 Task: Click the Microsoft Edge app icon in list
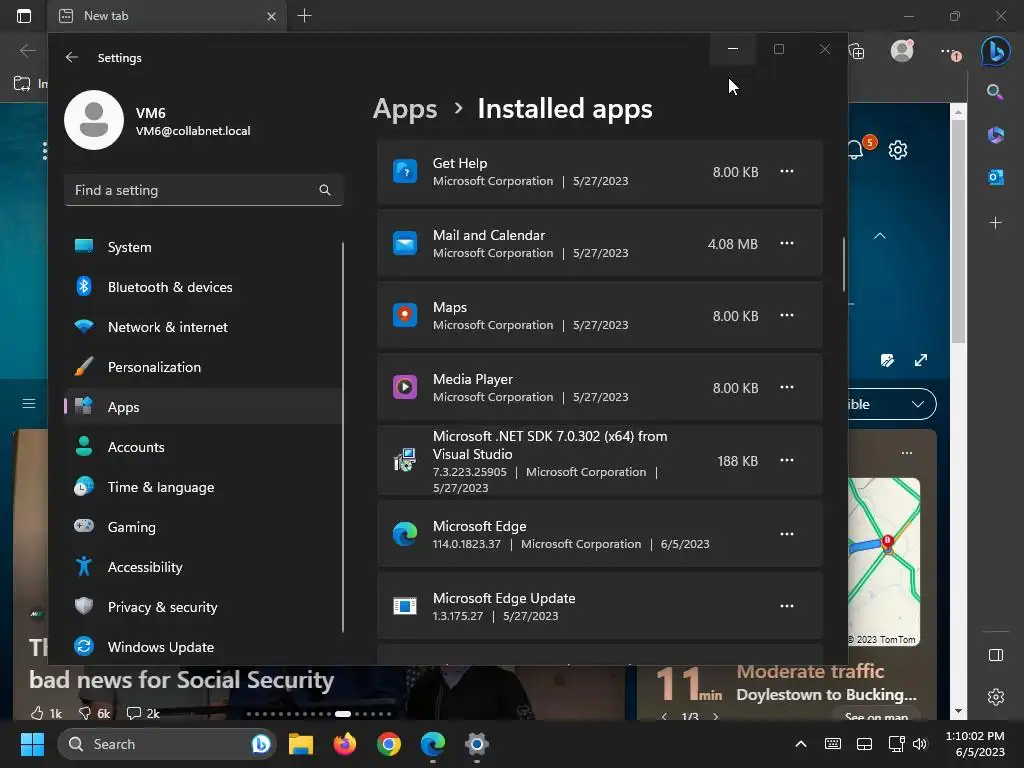coord(405,534)
